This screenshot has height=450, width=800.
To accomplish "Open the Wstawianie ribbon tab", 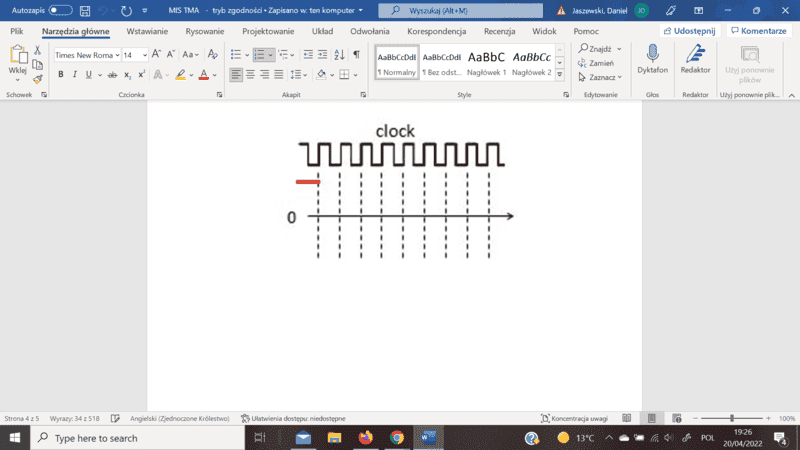I will (x=147, y=31).
